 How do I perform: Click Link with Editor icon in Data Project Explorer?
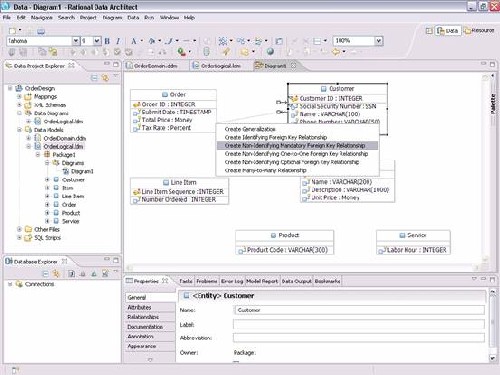pyautogui.click(x=105, y=78)
